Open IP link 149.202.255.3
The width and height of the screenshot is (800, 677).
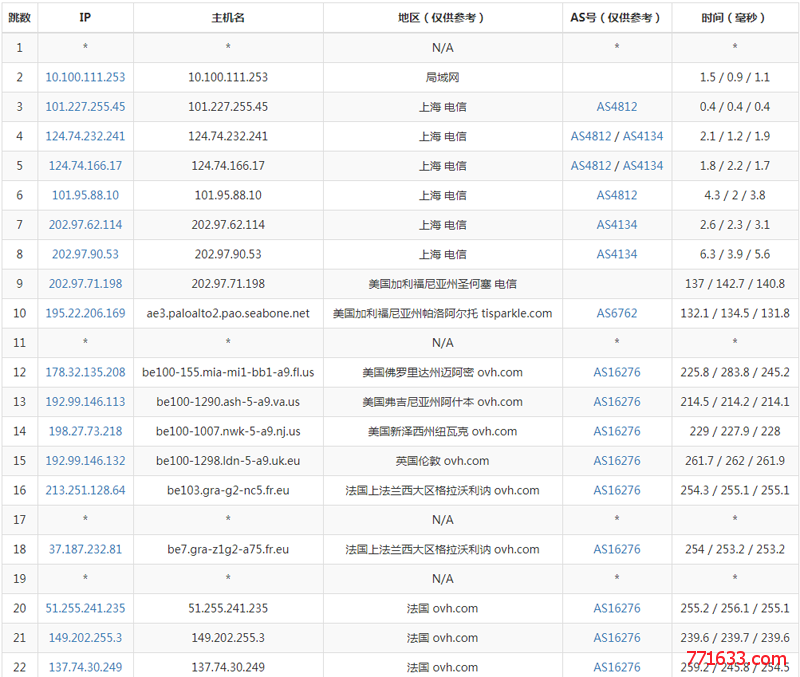[x=85, y=638]
